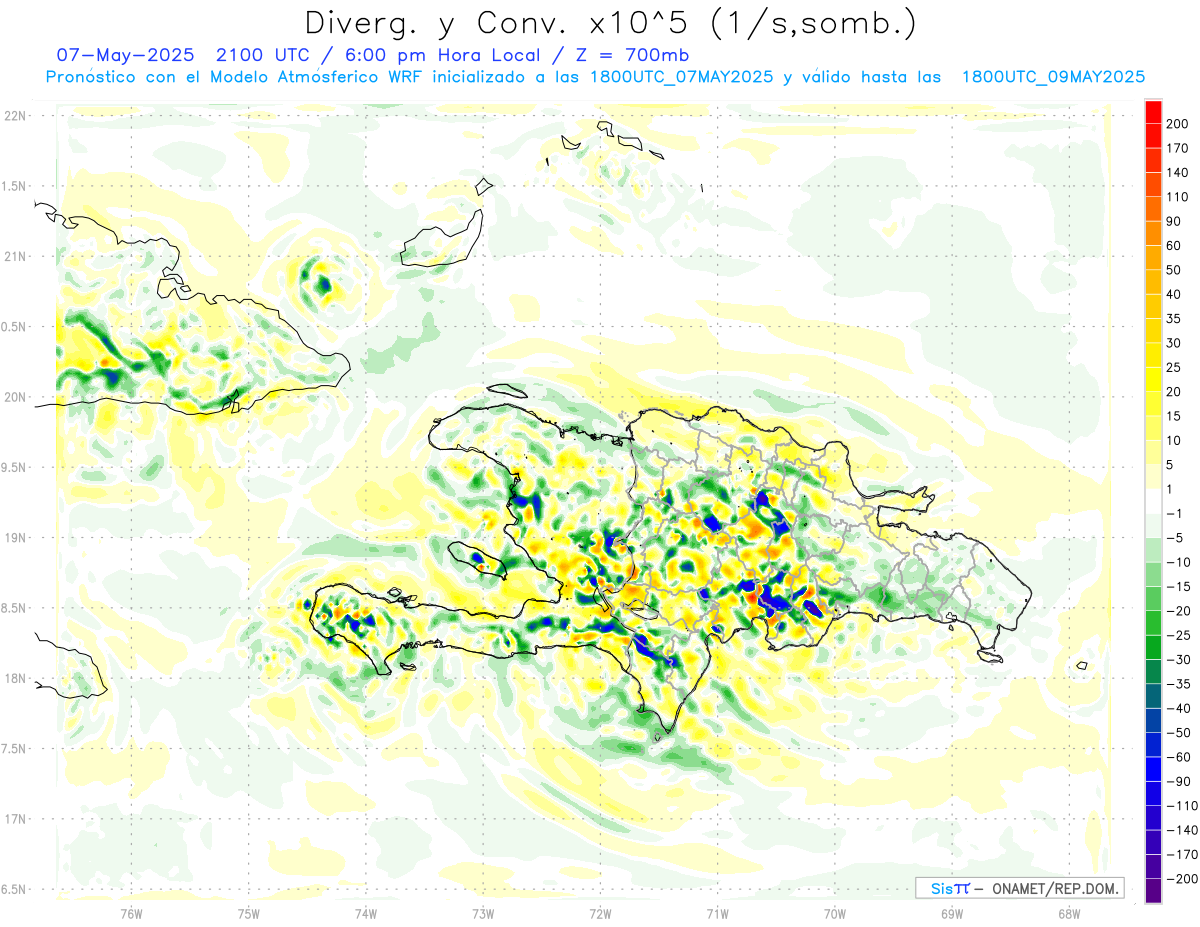
Task: Click the '200' value on the color scale
Action: (1178, 123)
